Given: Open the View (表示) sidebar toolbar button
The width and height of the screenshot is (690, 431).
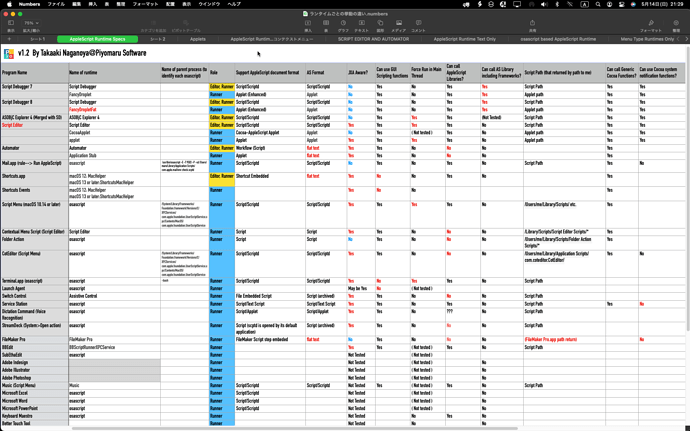Looking at the screenshot, I should tap(11, 23).
